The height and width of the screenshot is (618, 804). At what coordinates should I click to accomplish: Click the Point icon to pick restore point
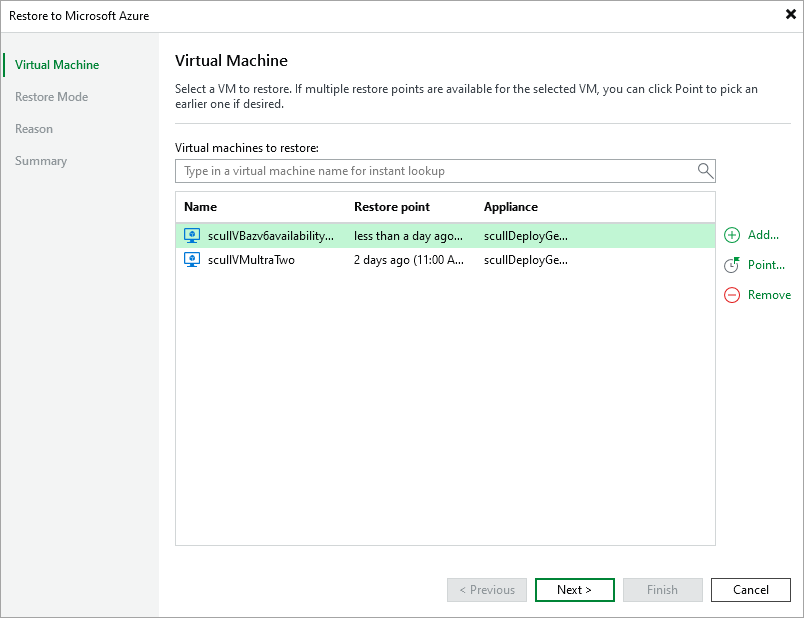(732, 265)
